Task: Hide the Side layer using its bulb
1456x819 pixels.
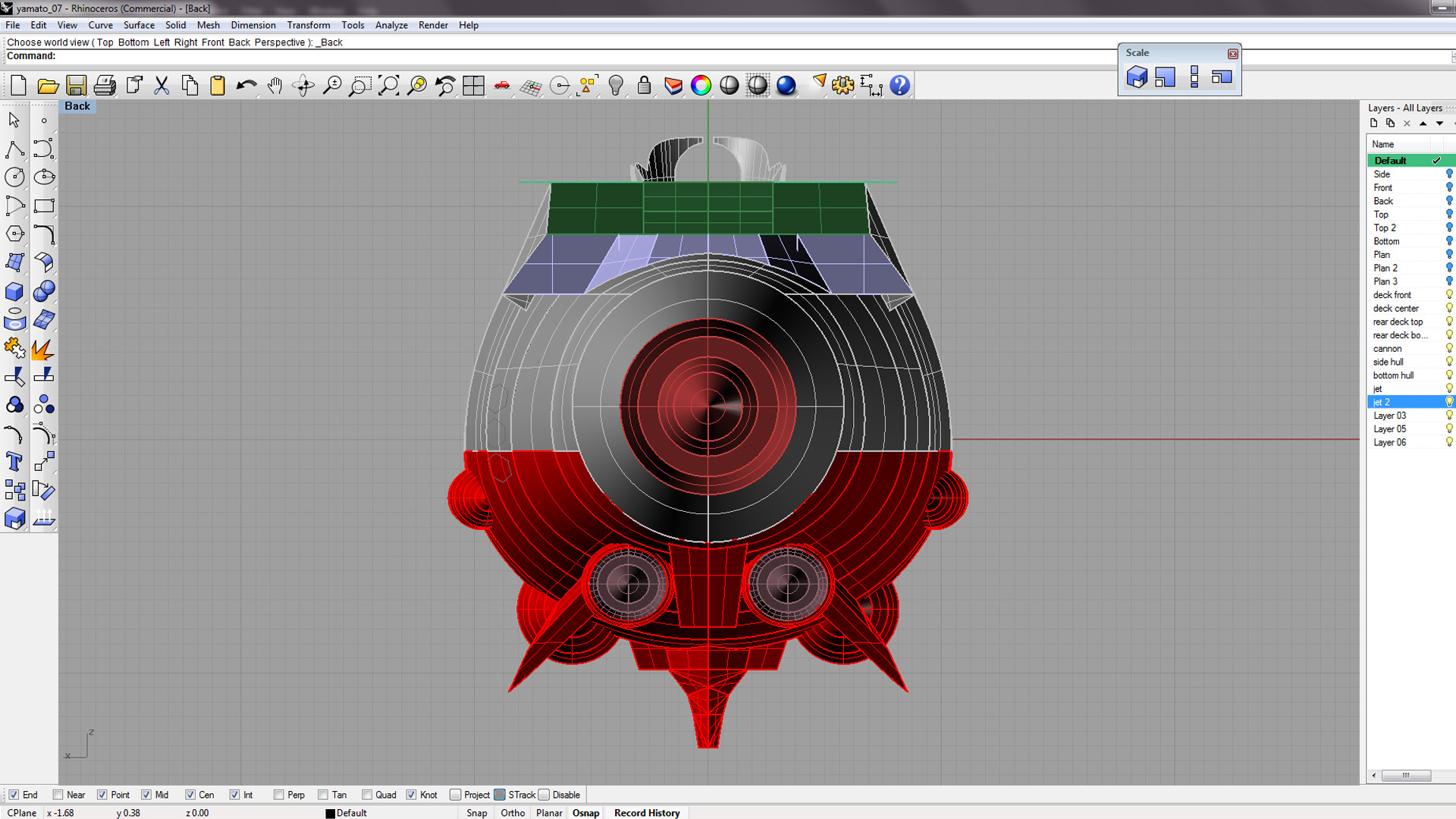Action: 1449,174
